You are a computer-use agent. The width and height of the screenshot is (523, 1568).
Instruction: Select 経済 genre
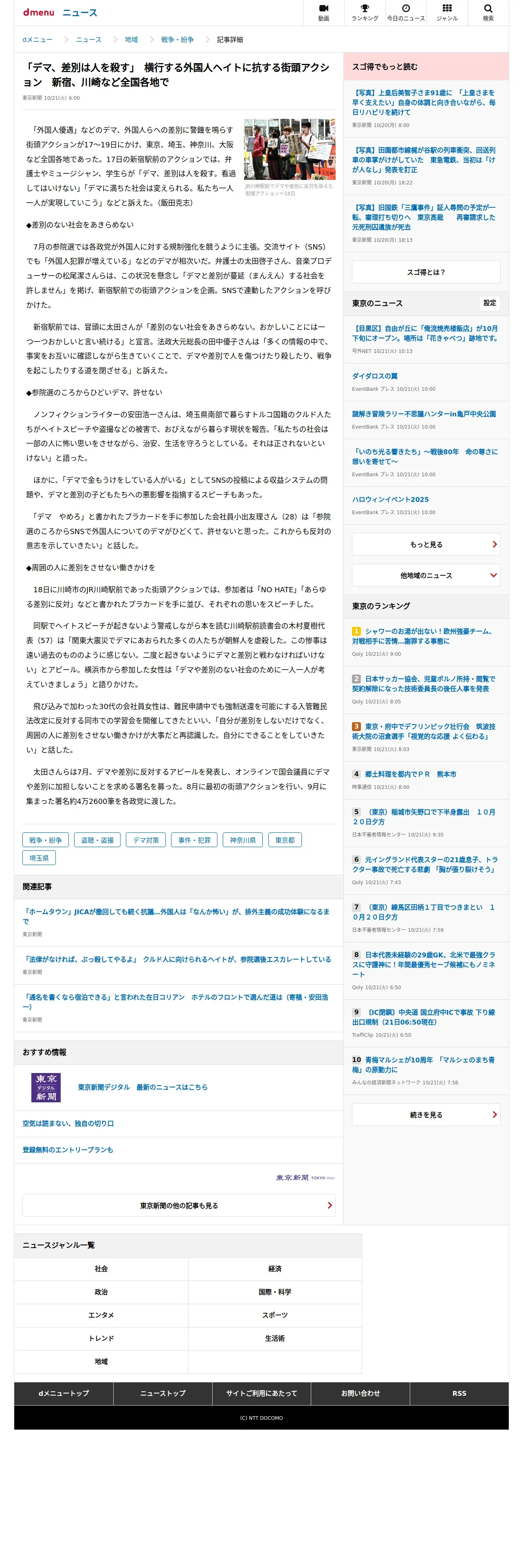coord(275,1269)
